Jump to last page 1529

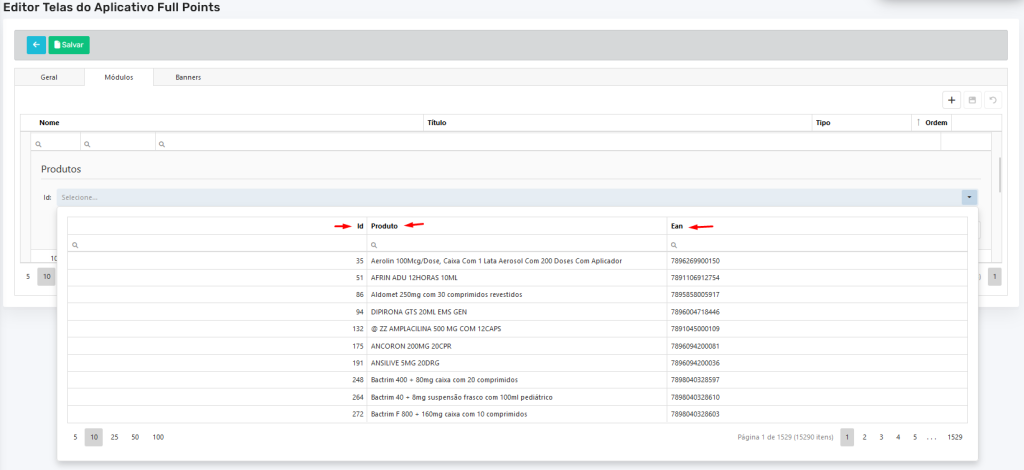point(955,437)
